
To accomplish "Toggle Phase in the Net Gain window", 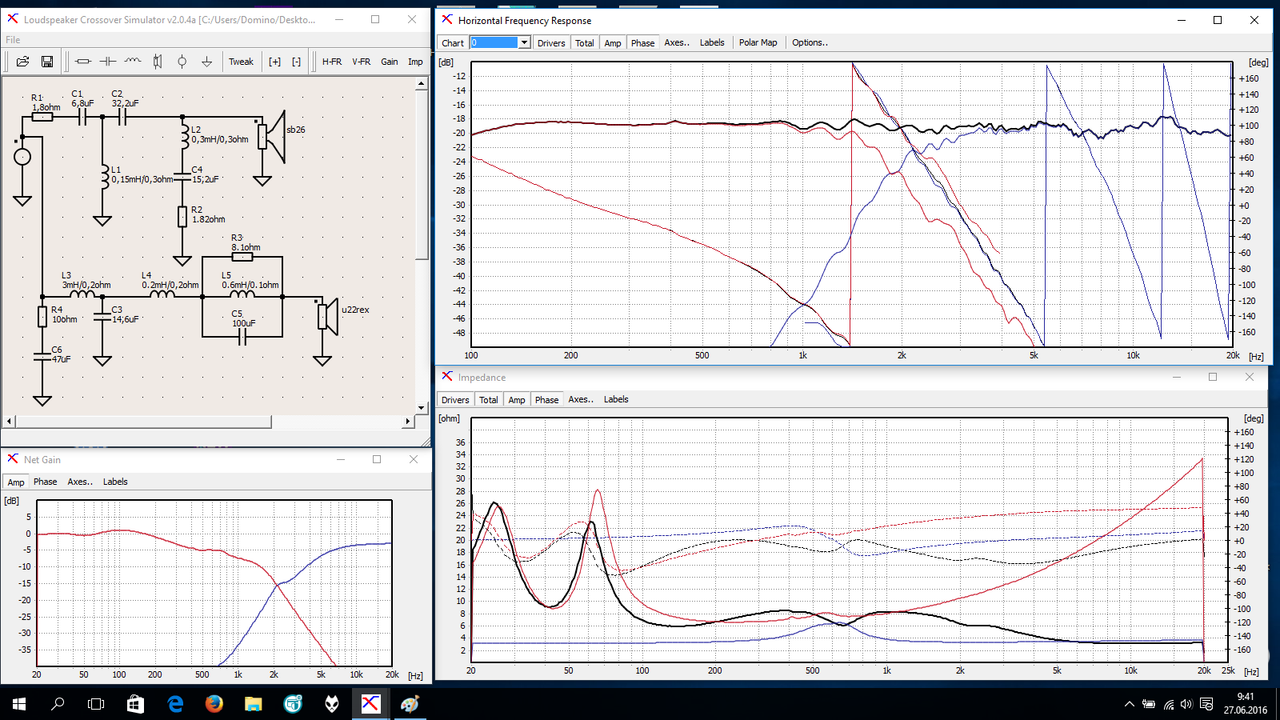I will [x=45, y=482].
